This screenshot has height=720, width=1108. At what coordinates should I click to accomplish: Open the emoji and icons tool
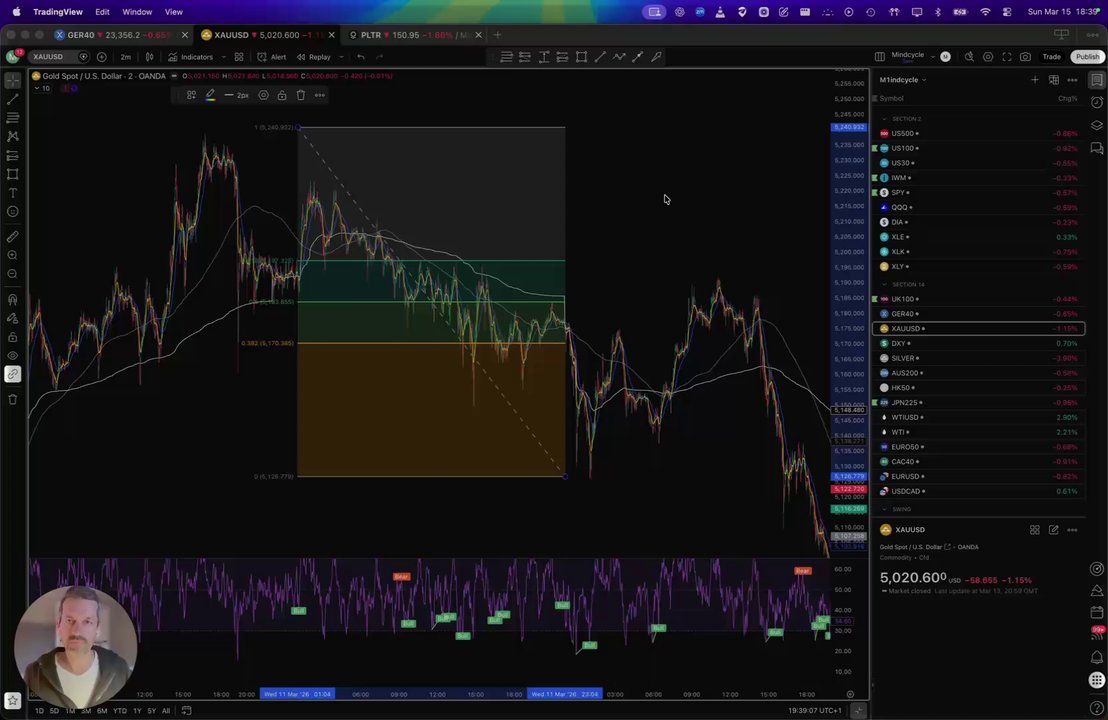pos(13,211)
